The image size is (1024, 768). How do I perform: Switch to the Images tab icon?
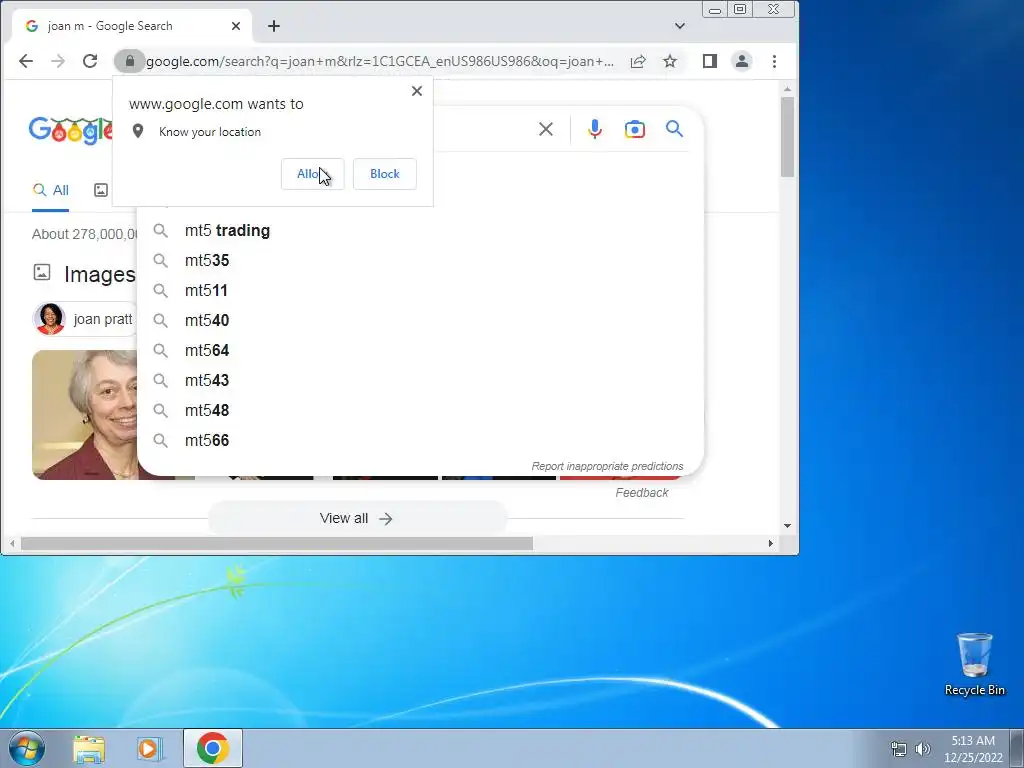(x=101, y=190)
